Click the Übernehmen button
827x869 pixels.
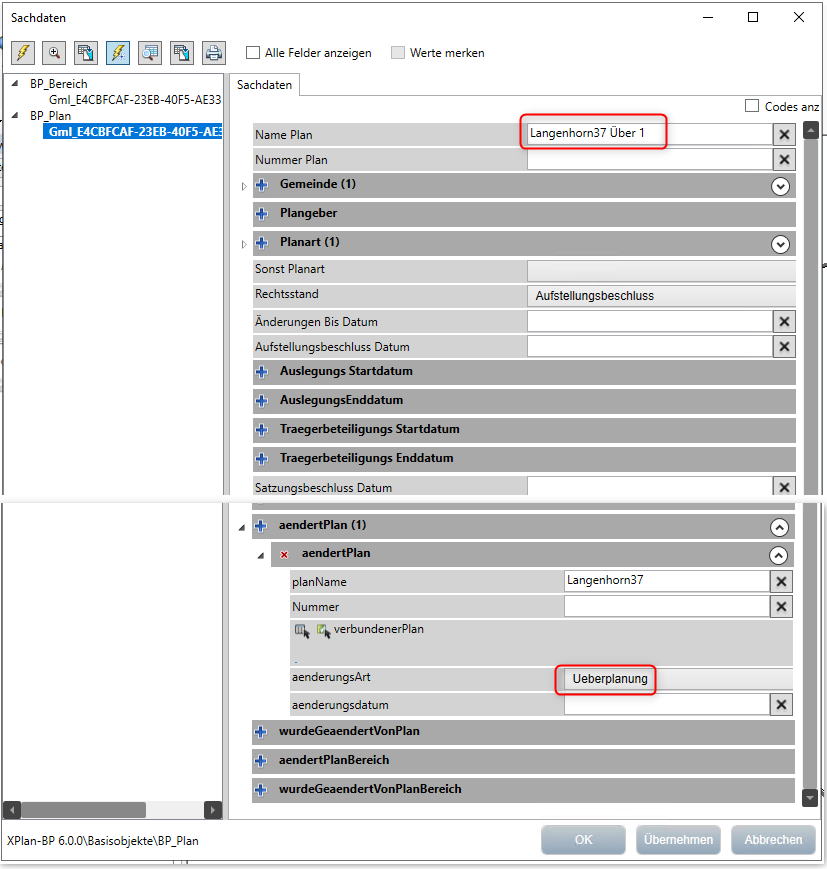[678, 840]
